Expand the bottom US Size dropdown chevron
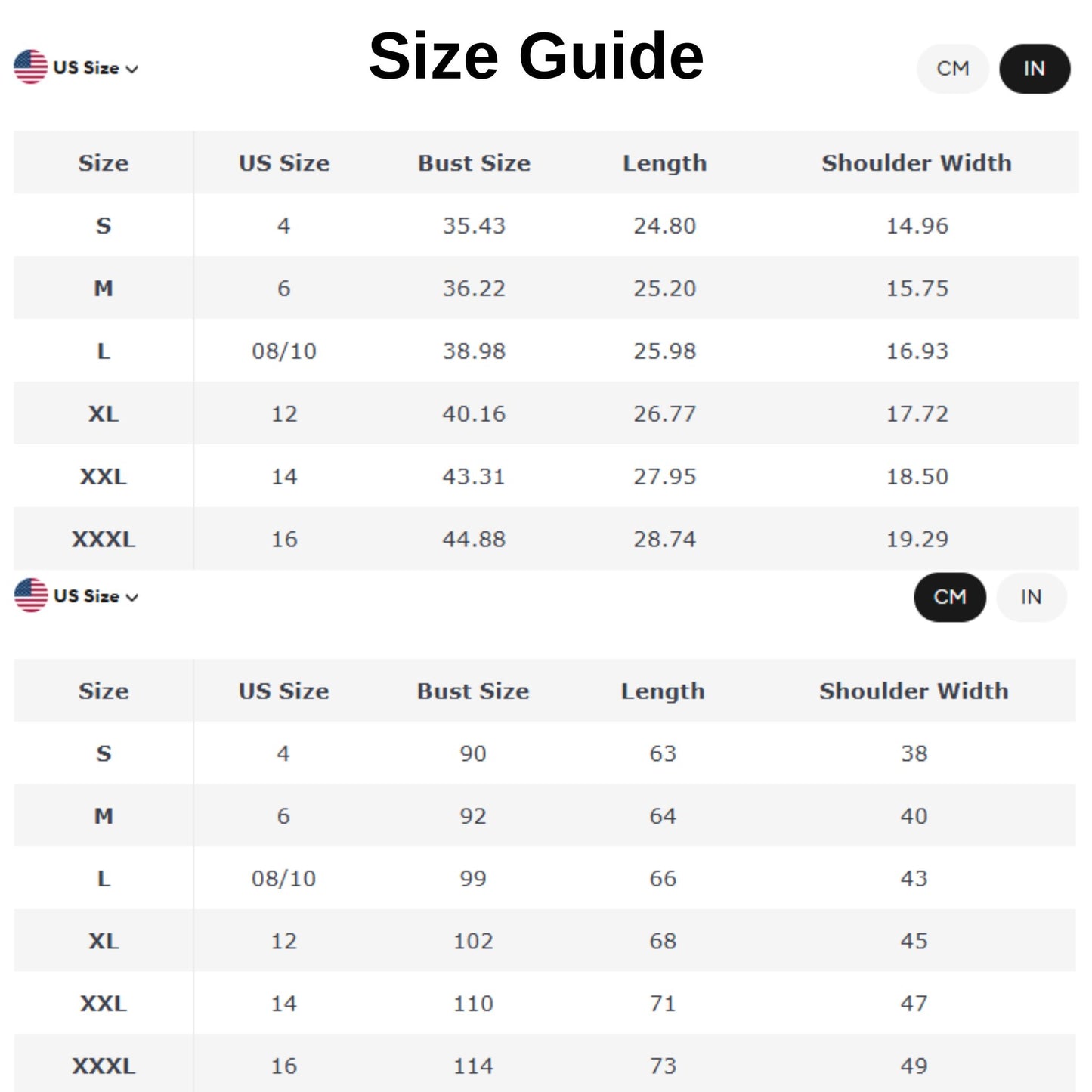 point(132,597)
